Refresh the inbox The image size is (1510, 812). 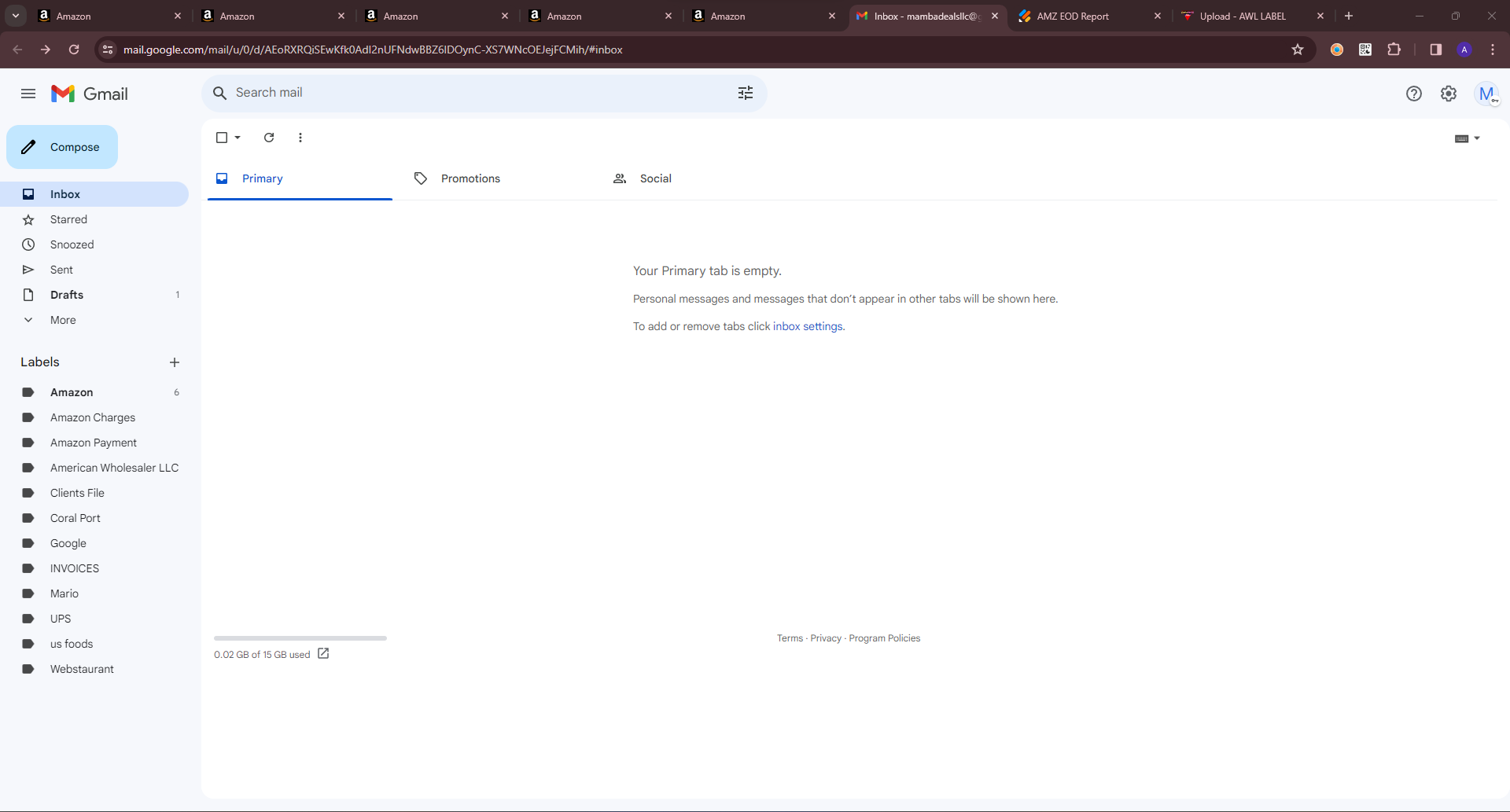click(269, 138)
